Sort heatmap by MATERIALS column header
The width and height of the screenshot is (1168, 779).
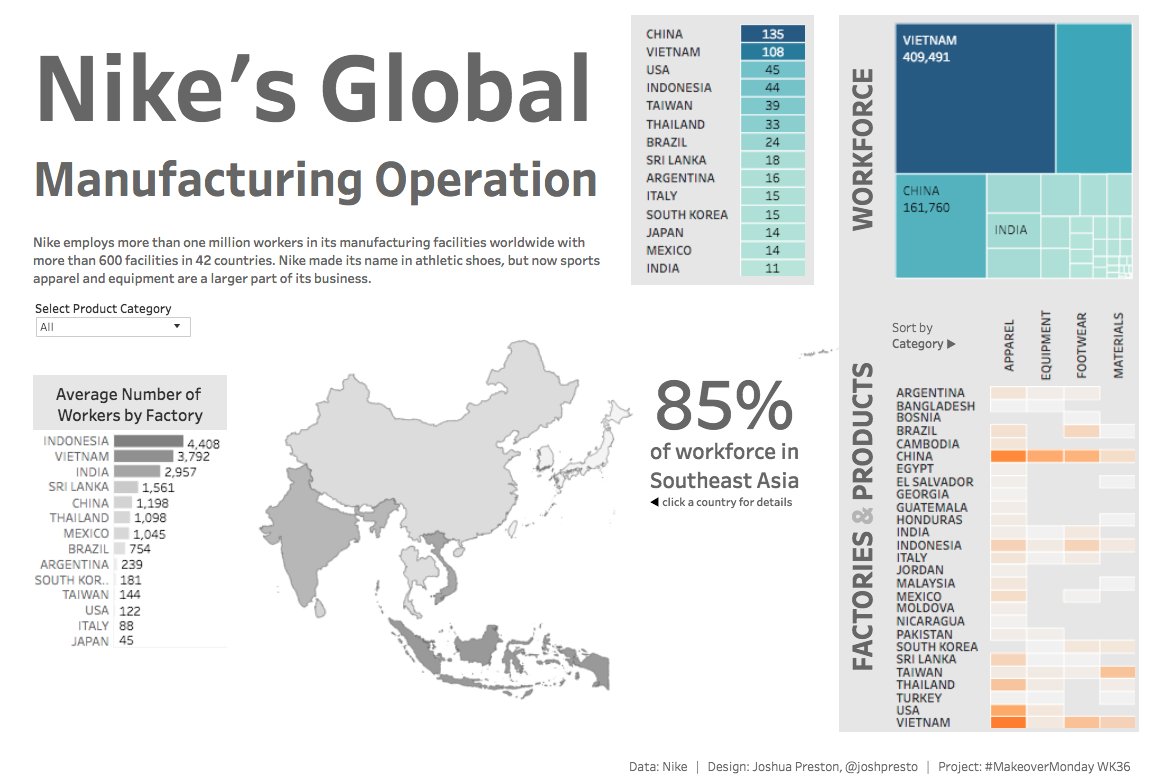coord(1118,345)
